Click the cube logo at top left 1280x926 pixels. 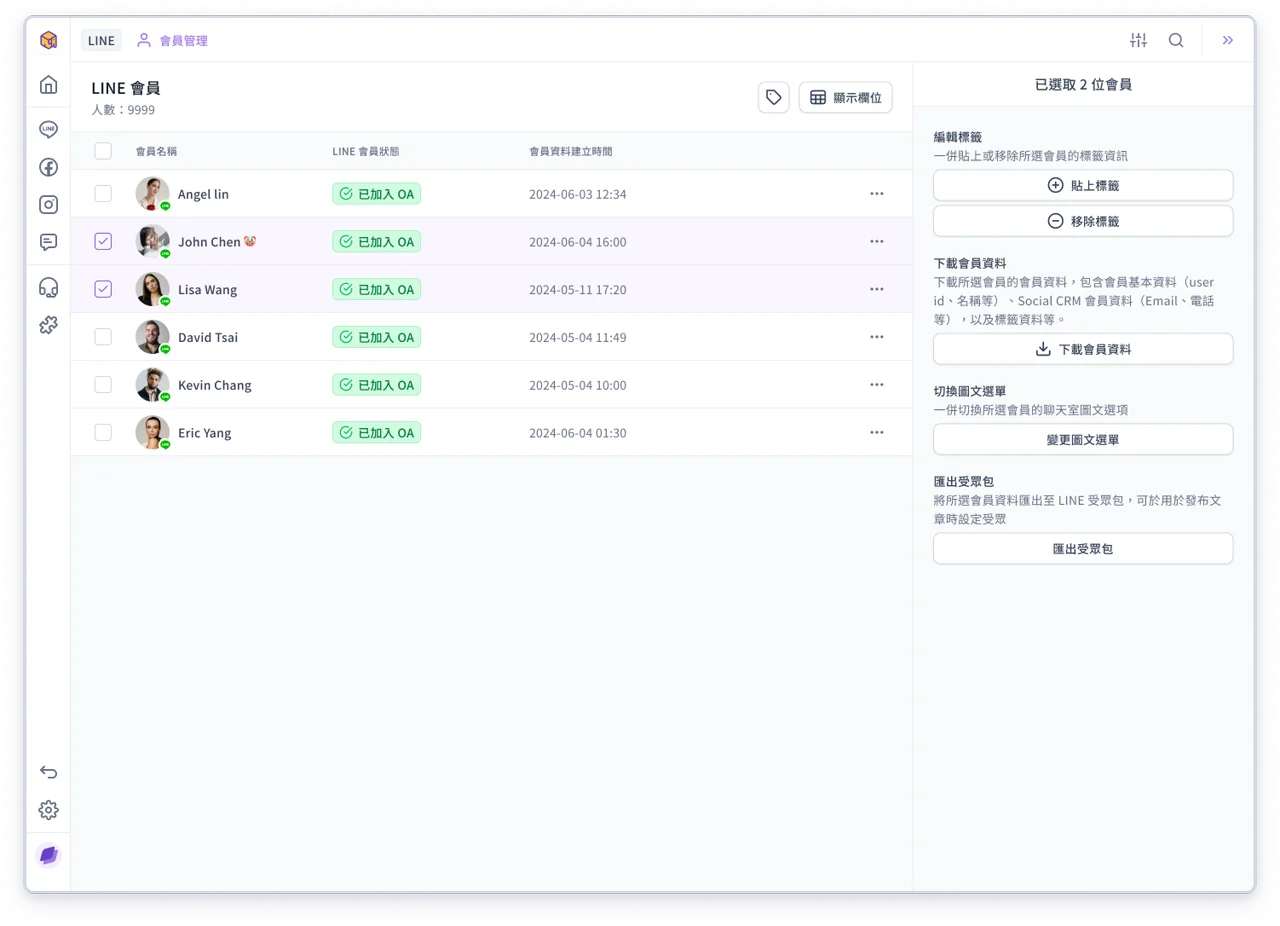click(x=48, y=40)
